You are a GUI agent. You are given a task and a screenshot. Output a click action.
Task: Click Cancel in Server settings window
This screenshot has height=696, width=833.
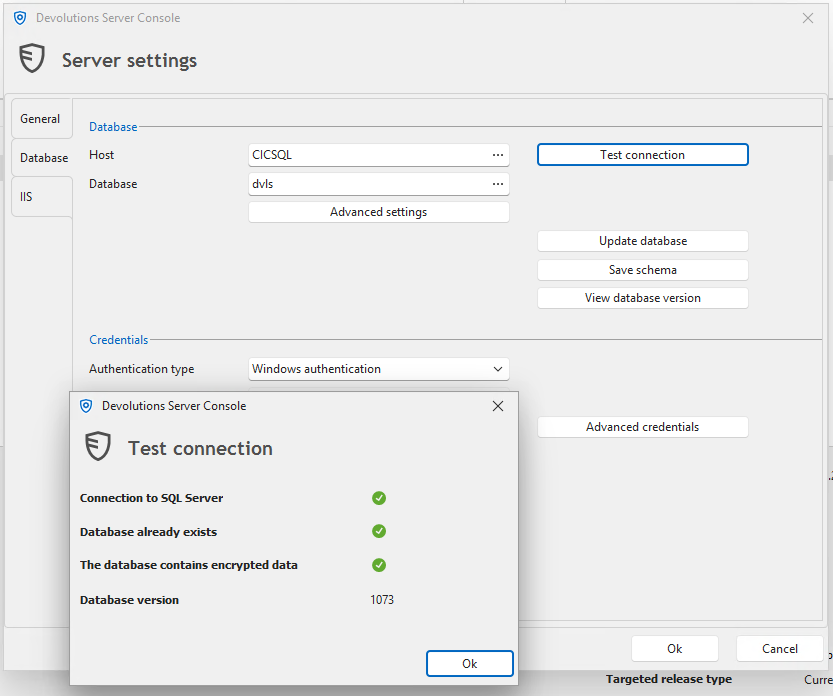779,649
